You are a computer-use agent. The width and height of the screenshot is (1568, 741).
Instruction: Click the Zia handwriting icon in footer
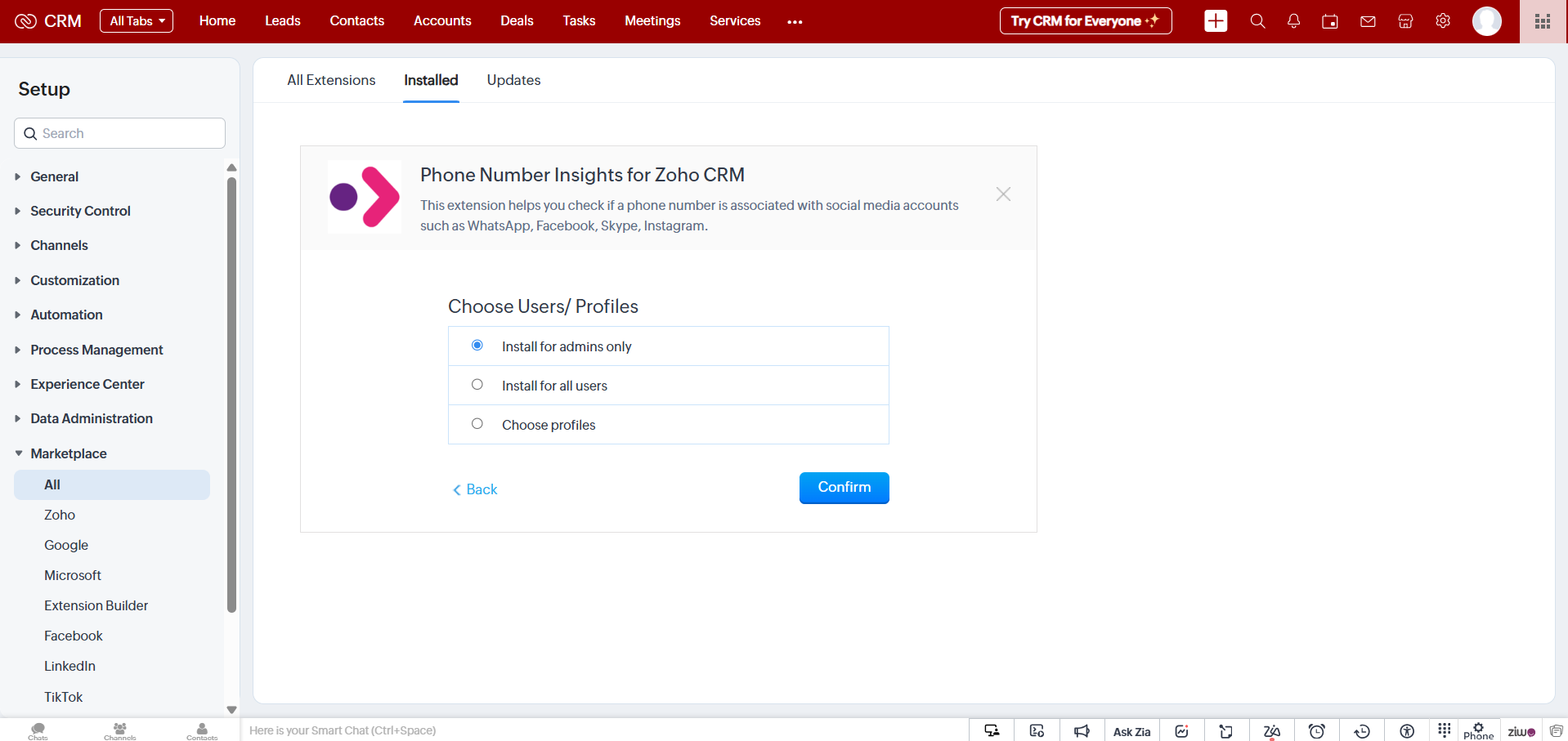tap(1271, 731)
